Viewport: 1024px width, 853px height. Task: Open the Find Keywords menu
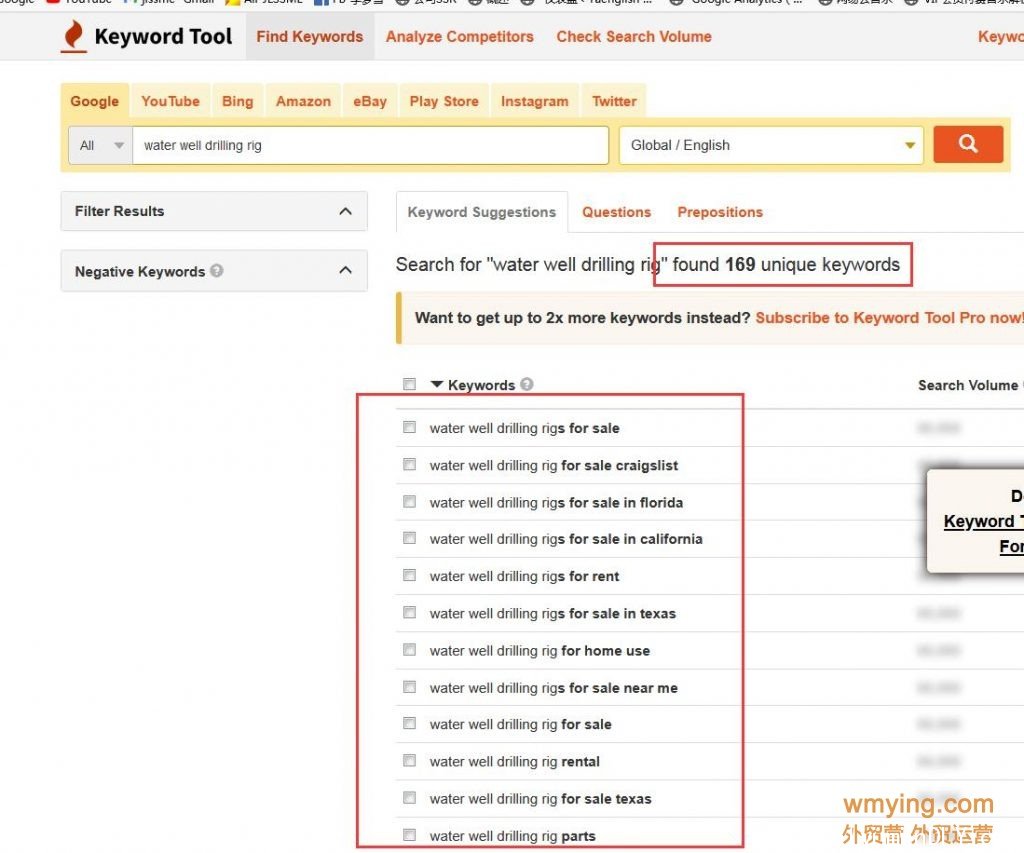(x=310, y=37)
